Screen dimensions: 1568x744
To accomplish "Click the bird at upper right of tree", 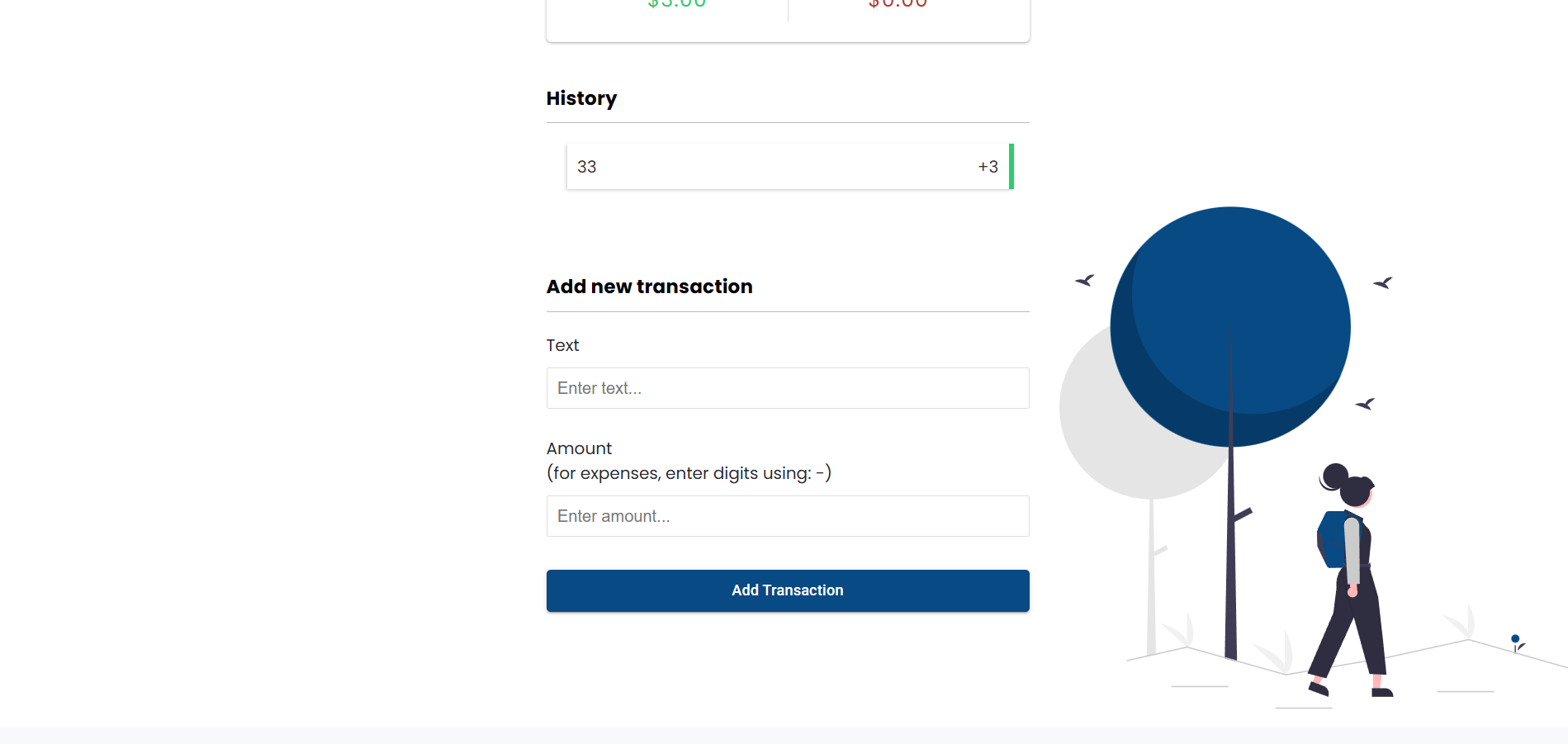I will [1383, 283].
